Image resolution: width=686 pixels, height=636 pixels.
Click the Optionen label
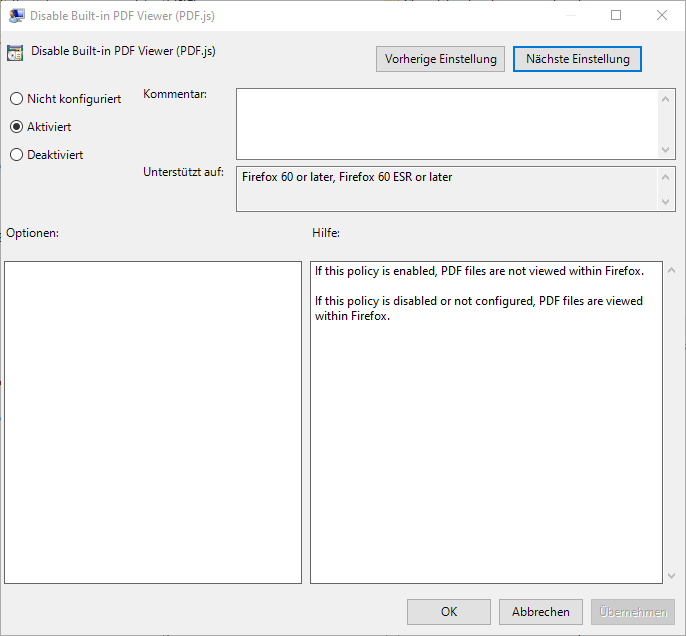pos(32,233)
